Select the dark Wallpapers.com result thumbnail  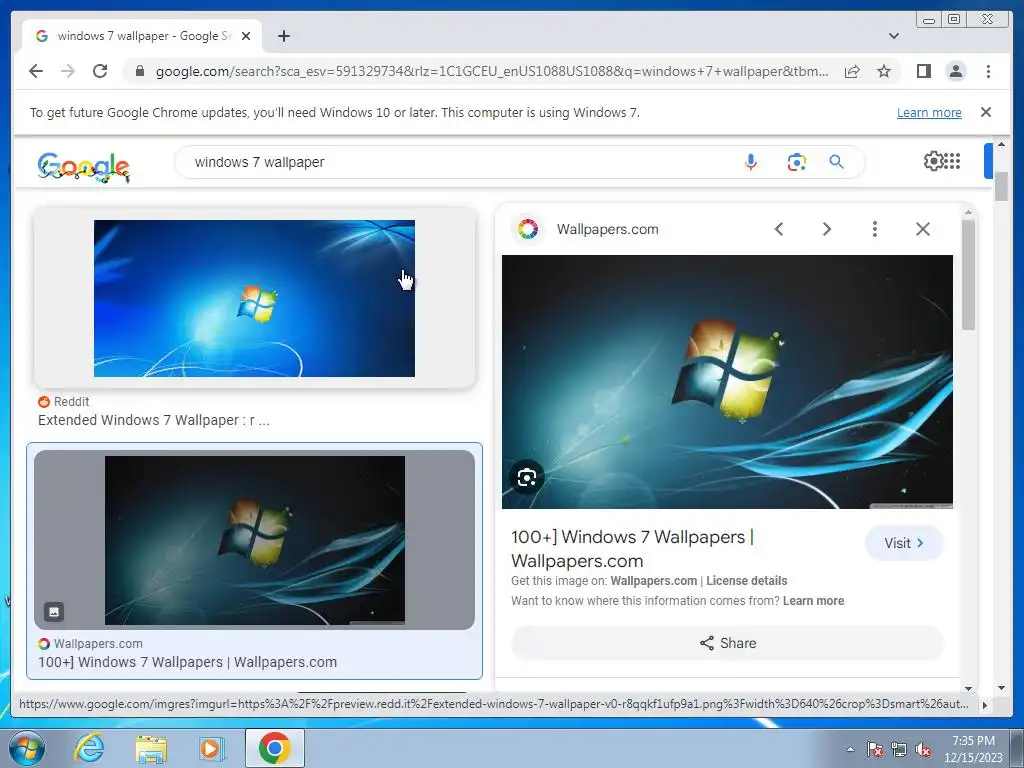tap(255, 540)
